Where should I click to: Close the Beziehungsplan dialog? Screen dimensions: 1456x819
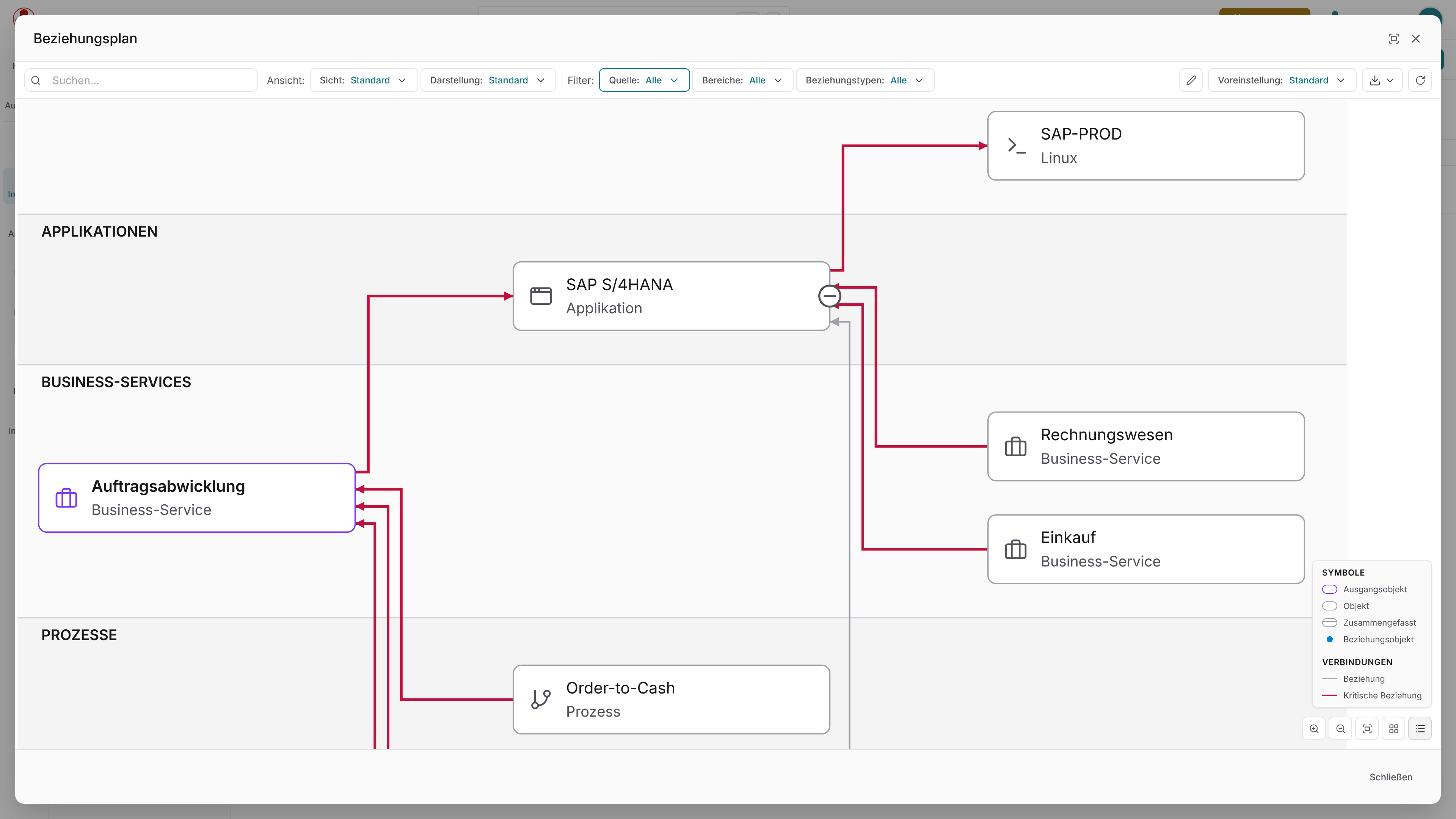point(1416,38)
